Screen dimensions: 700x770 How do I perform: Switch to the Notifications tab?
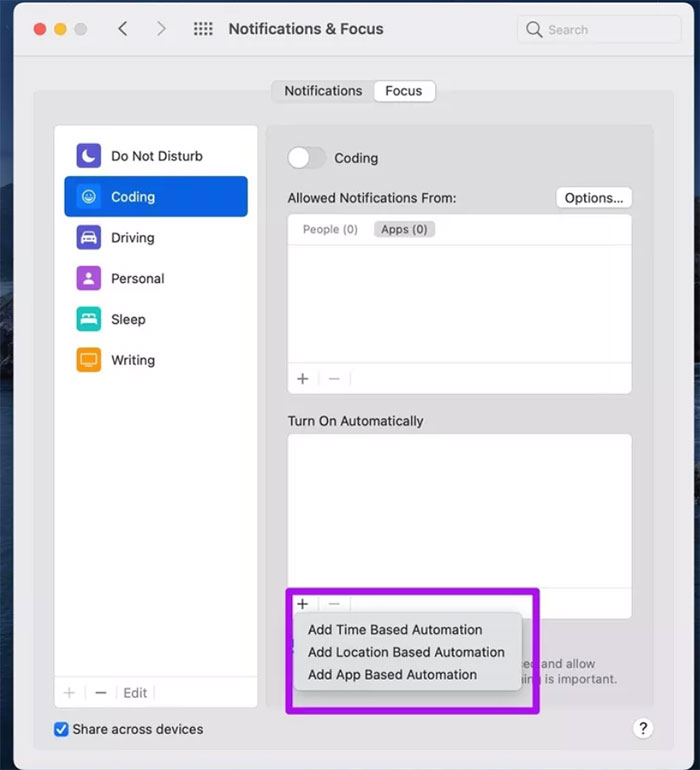click(323, 91)
